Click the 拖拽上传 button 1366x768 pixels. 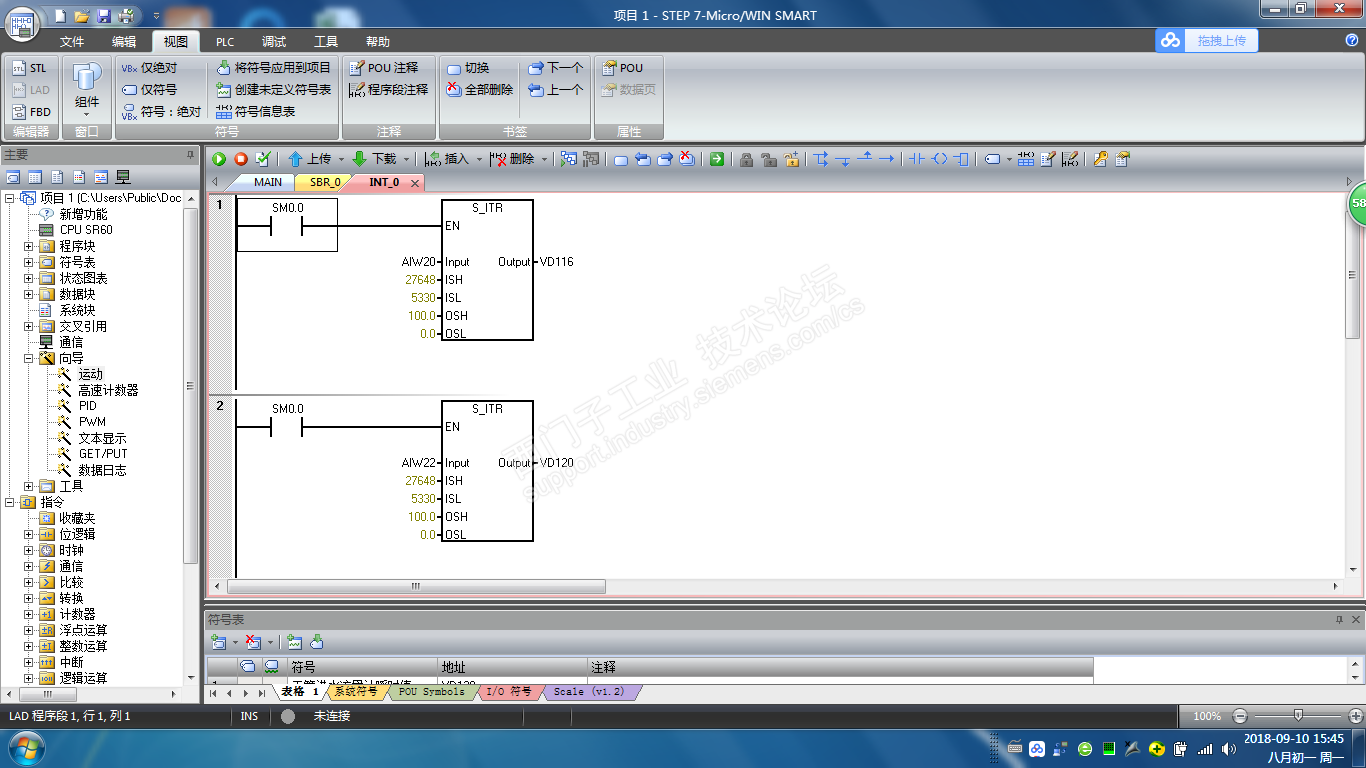click(1220, 40)
